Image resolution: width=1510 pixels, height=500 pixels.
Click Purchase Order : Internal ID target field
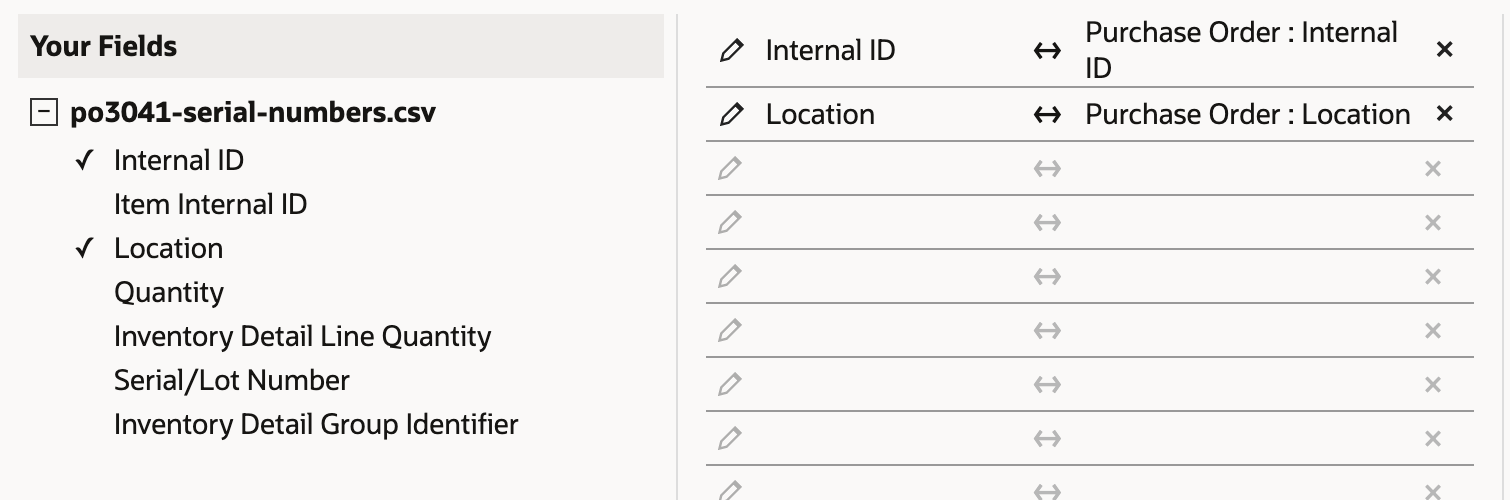(1241, 50)
